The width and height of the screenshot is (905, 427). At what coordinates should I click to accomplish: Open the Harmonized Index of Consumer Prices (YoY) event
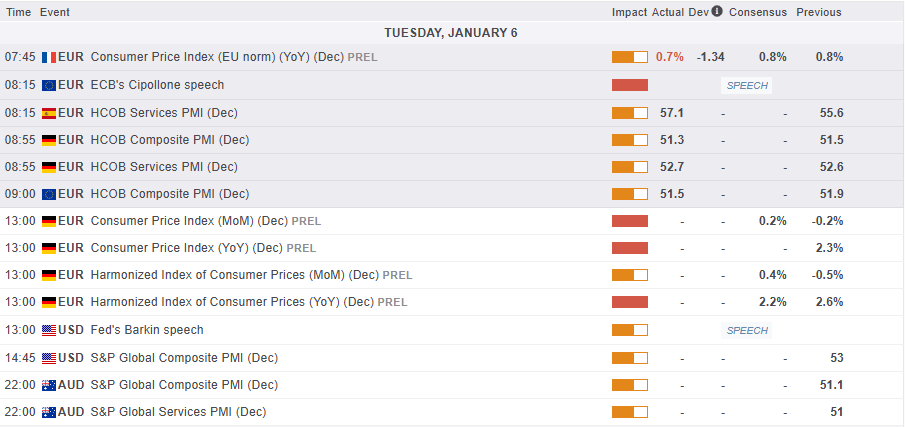(234, 302)
